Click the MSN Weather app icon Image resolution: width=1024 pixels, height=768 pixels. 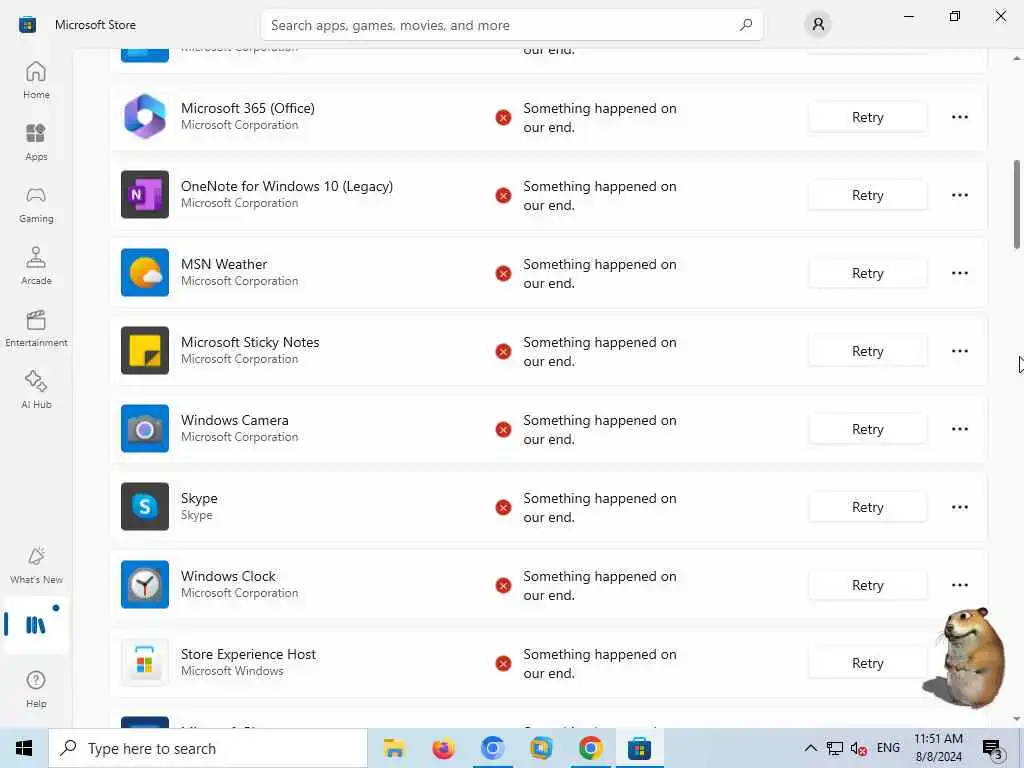(145, 272)
